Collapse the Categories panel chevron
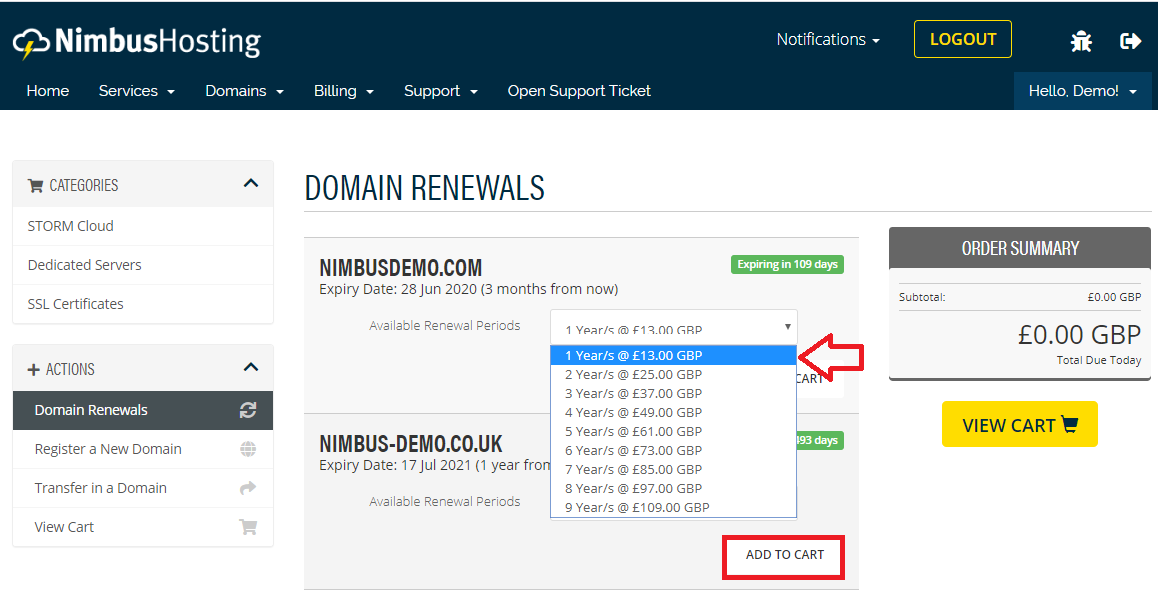Viewport: 1158px width, 605px height. tap(251, 183)
